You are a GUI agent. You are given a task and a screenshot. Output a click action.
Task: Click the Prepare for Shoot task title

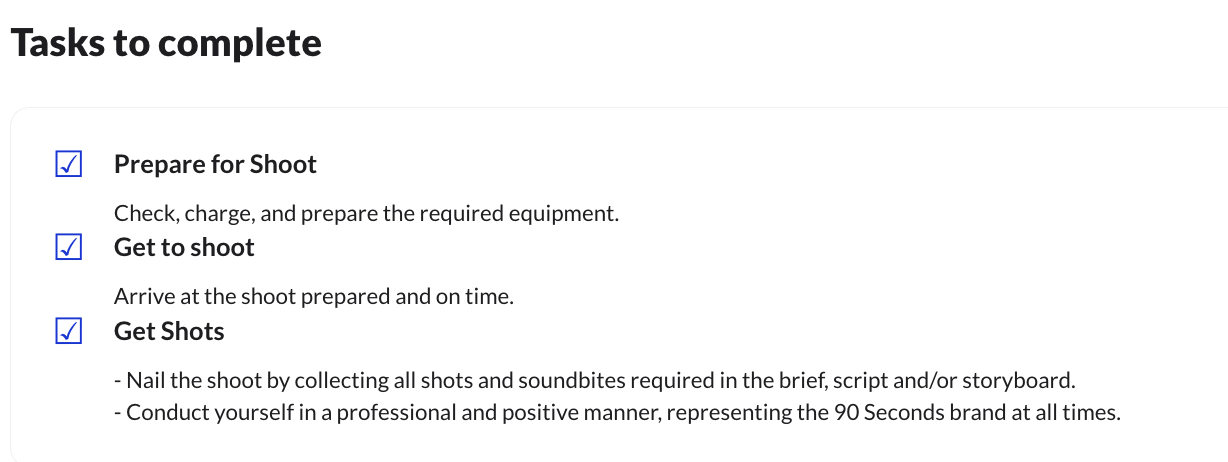coord(215,165)
